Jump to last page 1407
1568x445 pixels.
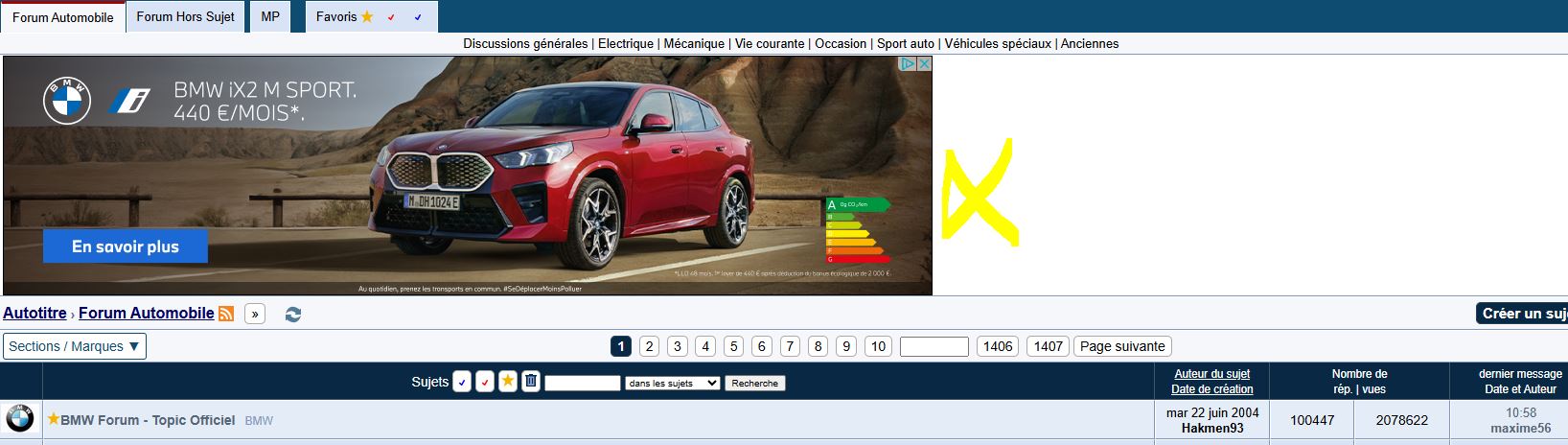point(1049,346)
